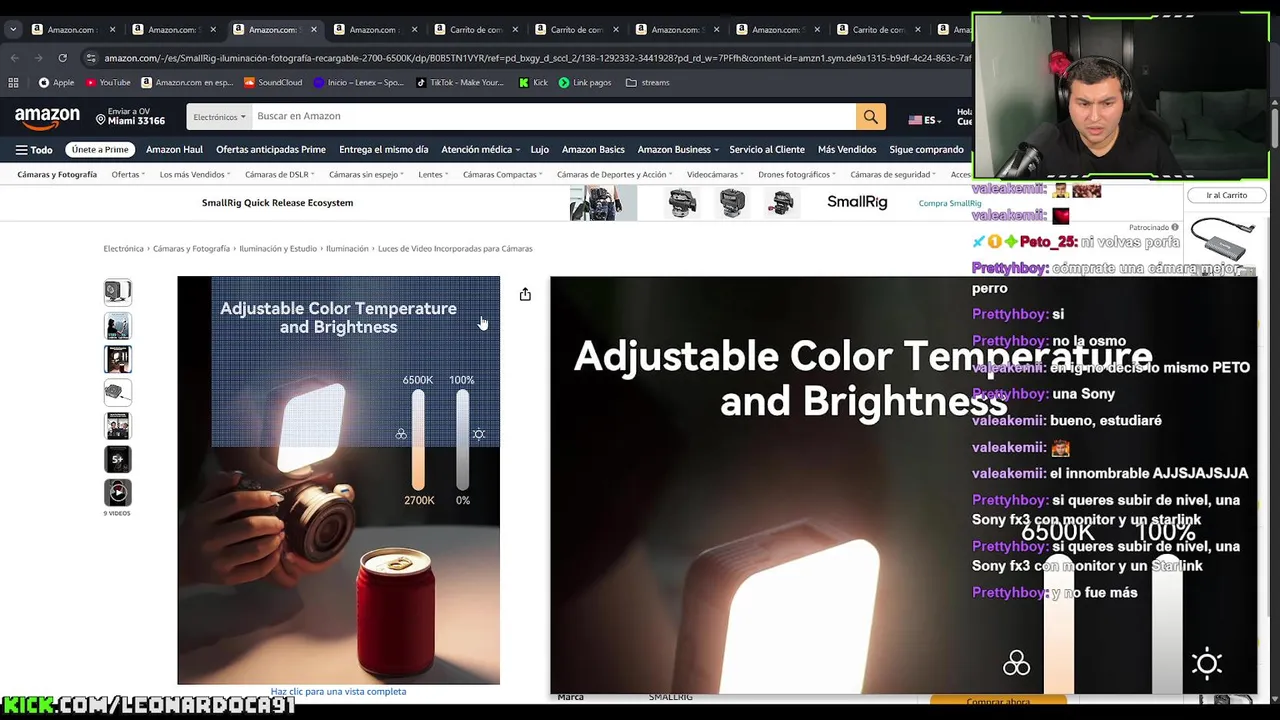The height and width of the screenshot is (720, 1280).
Task: Click the Compra SmallRig link
Action: point(950,203)
